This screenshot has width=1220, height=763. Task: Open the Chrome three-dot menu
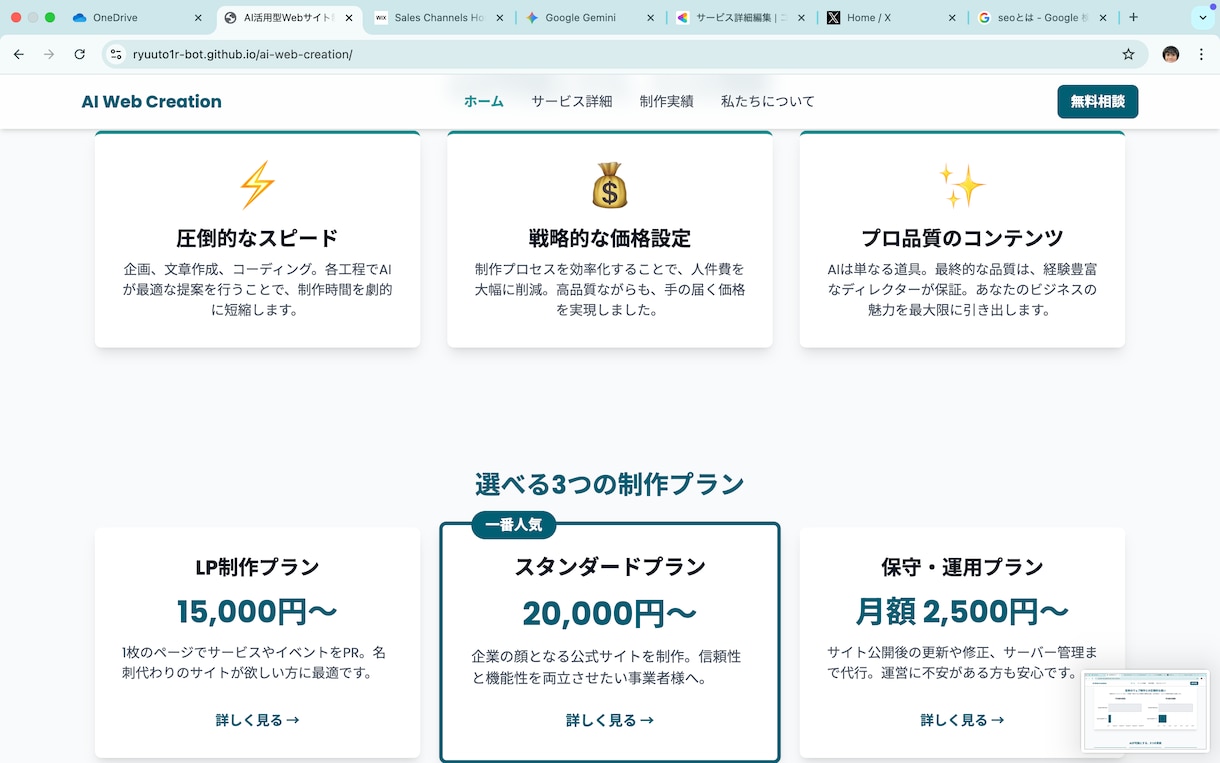coord(1201,54)
